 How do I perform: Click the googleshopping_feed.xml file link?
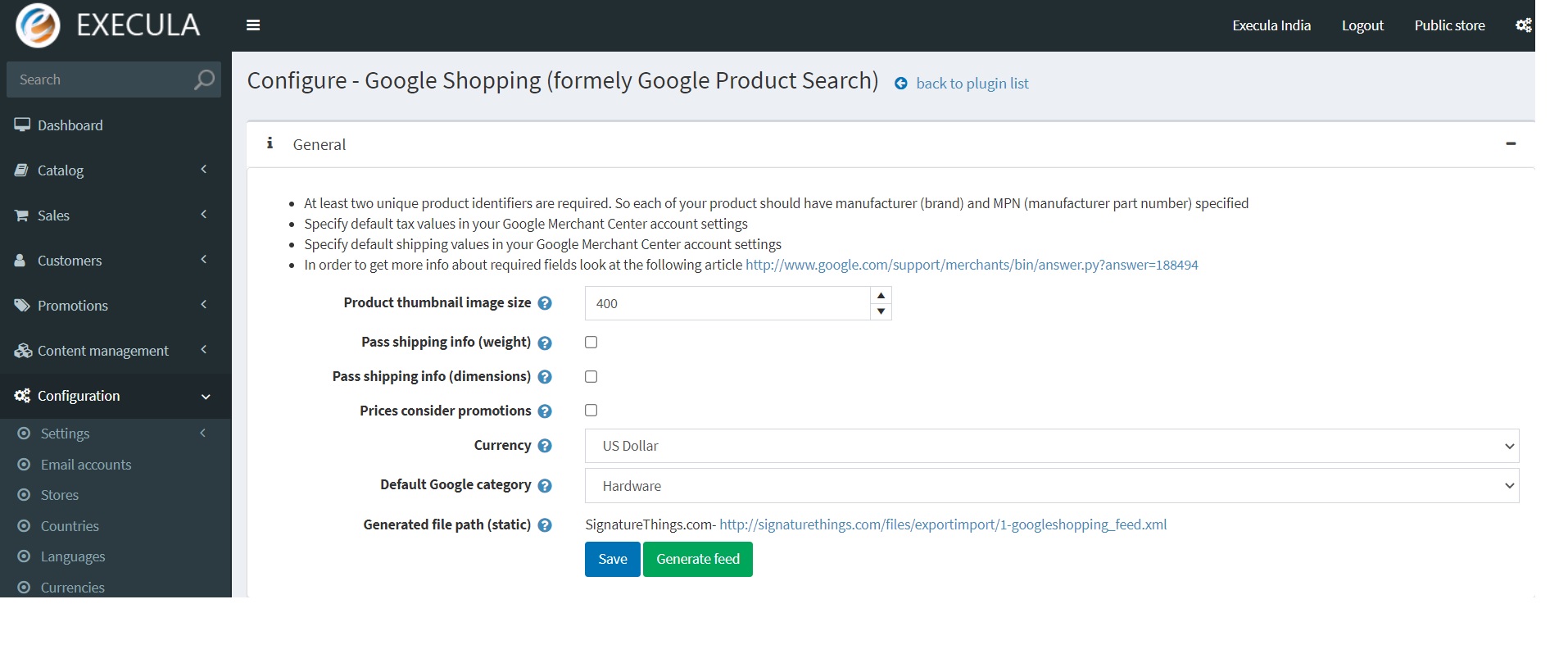(942, 524)
